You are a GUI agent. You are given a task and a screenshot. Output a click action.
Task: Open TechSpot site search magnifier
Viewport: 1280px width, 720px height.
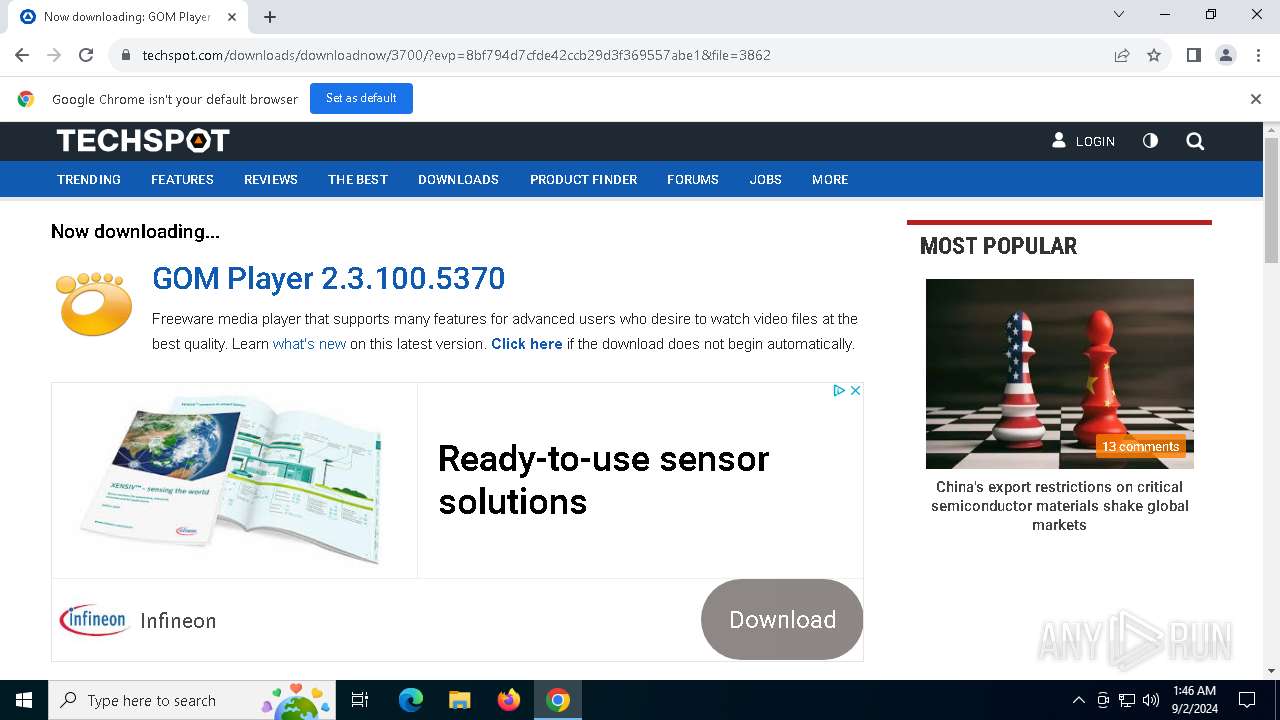1195,141
